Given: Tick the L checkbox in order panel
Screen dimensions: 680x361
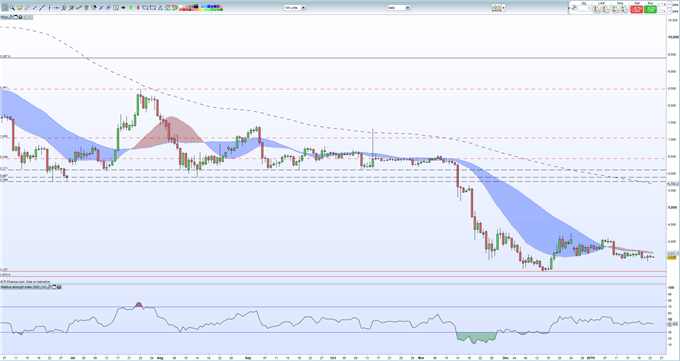Looking at the screenshot, I should coord(661,11).
